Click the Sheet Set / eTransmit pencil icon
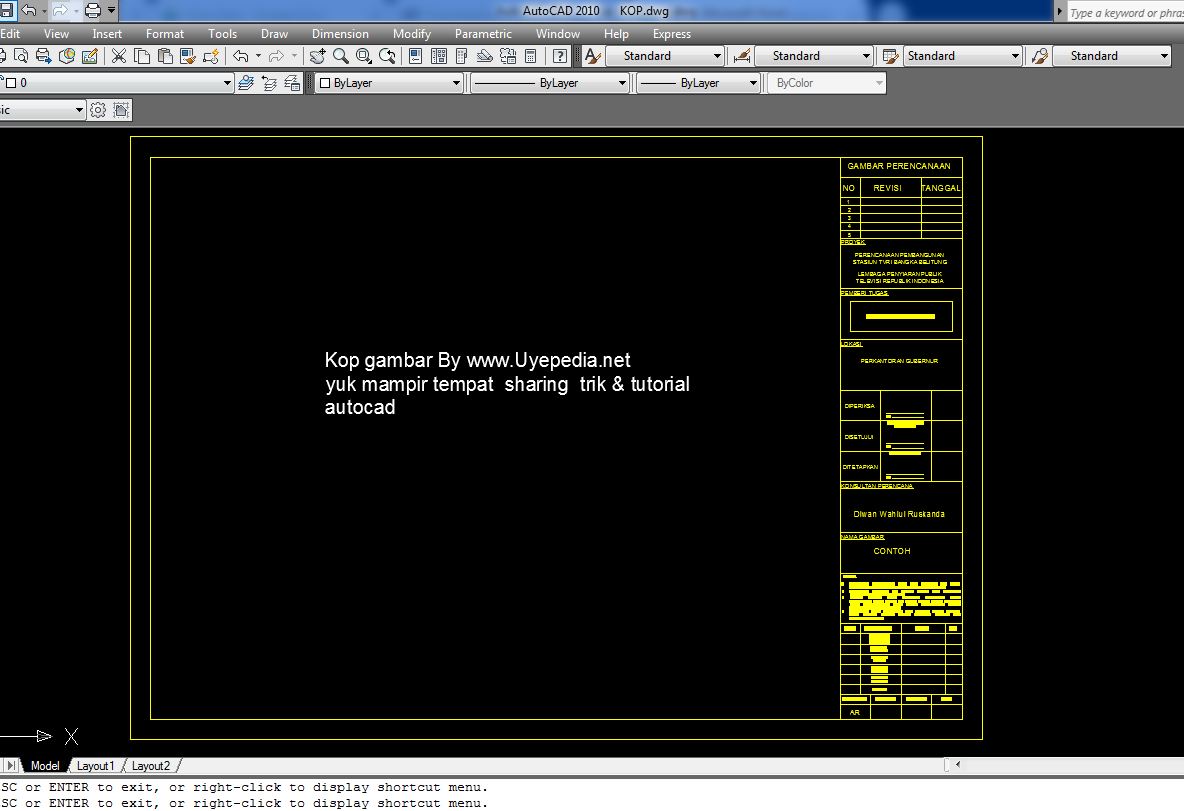 89,56
